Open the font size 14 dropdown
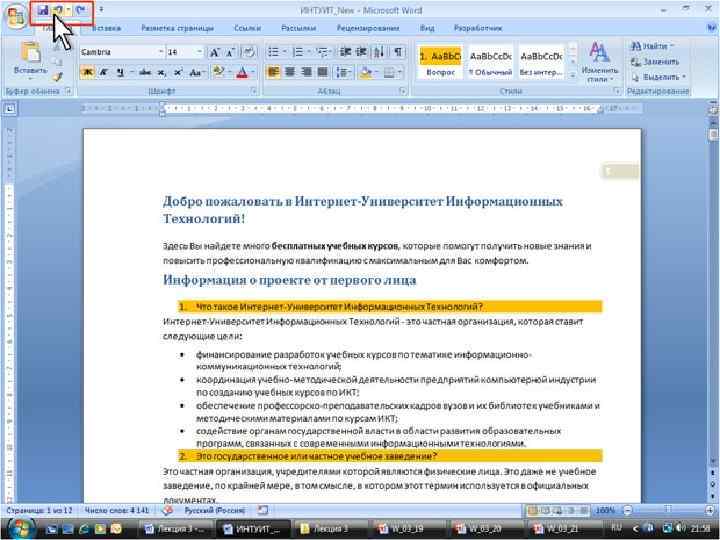 200,52
